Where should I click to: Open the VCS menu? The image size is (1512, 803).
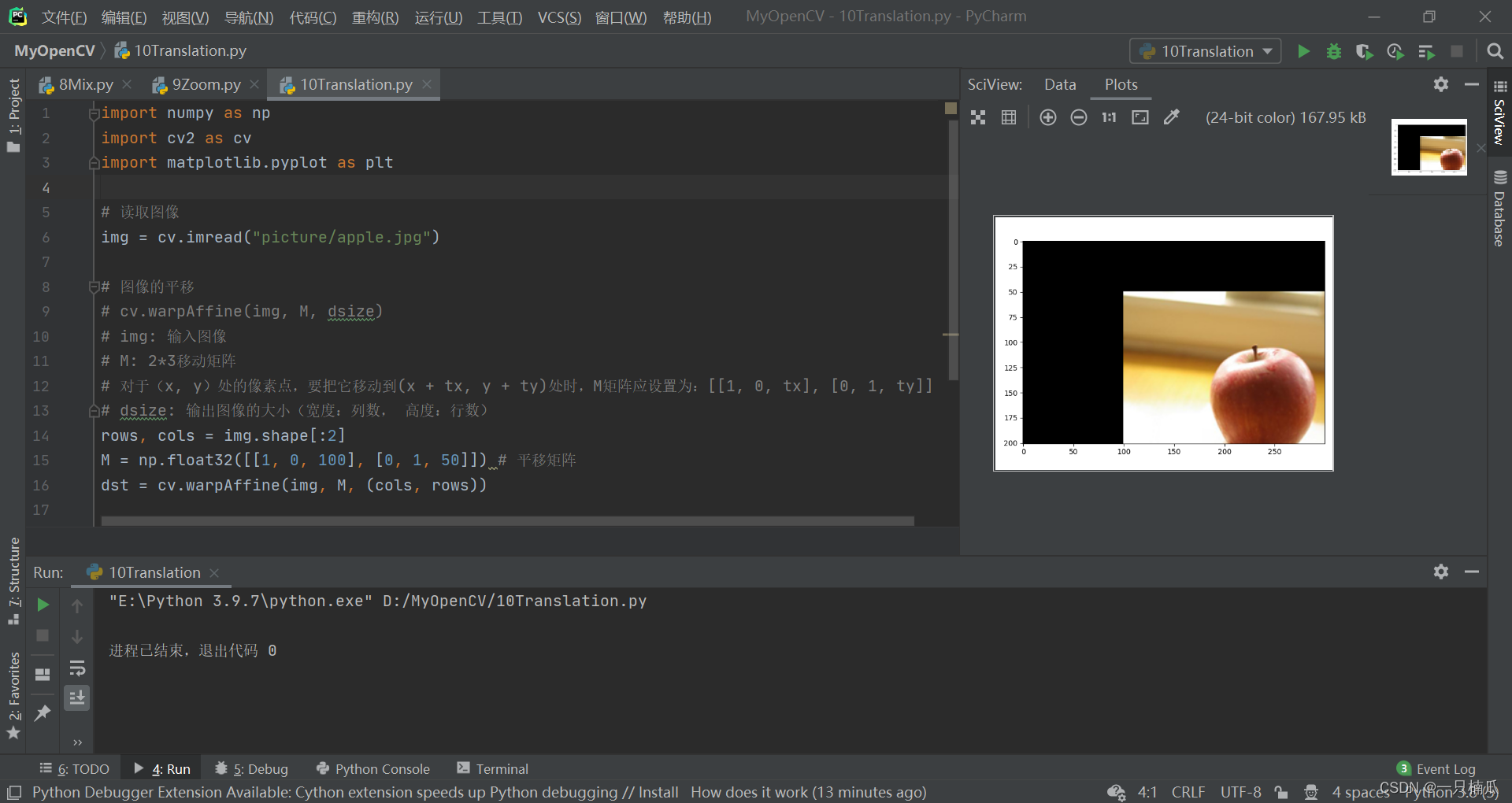558,17
